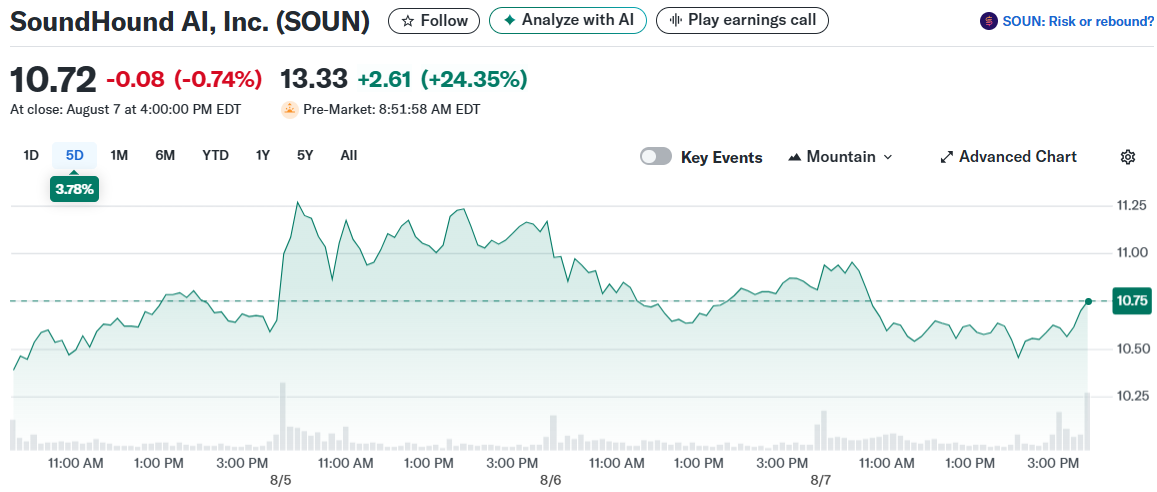Select the 1D time range tab

31,156
